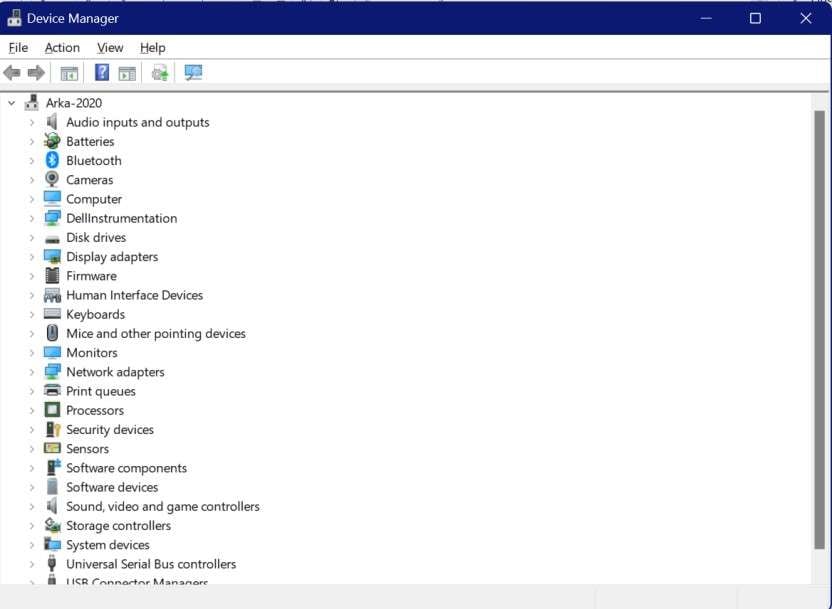Select the Print queues label
The width and height of the screenshot is (832, 609).
coord(101,392)
